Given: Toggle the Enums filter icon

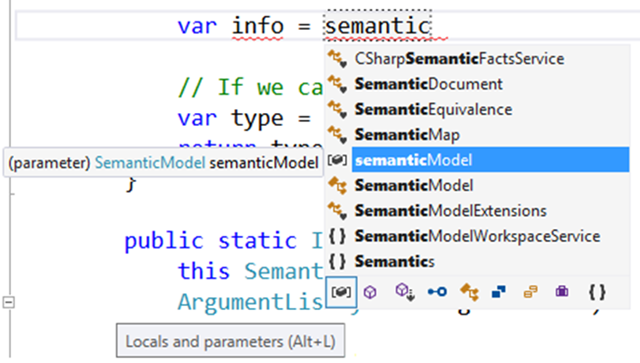Looking at the screenshot, I should pos(530,292).
